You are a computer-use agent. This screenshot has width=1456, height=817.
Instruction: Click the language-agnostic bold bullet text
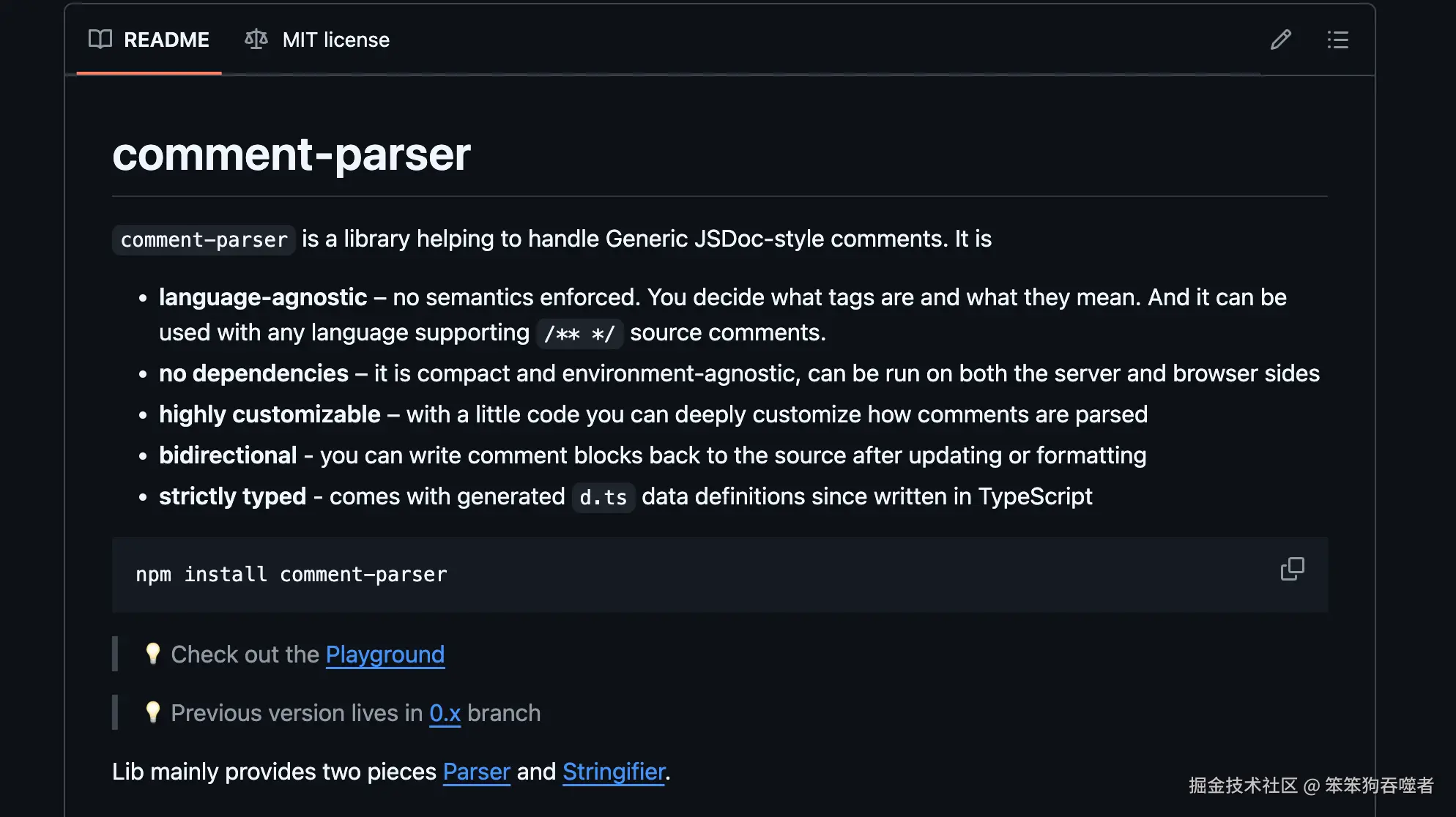[x=263, y=297]
